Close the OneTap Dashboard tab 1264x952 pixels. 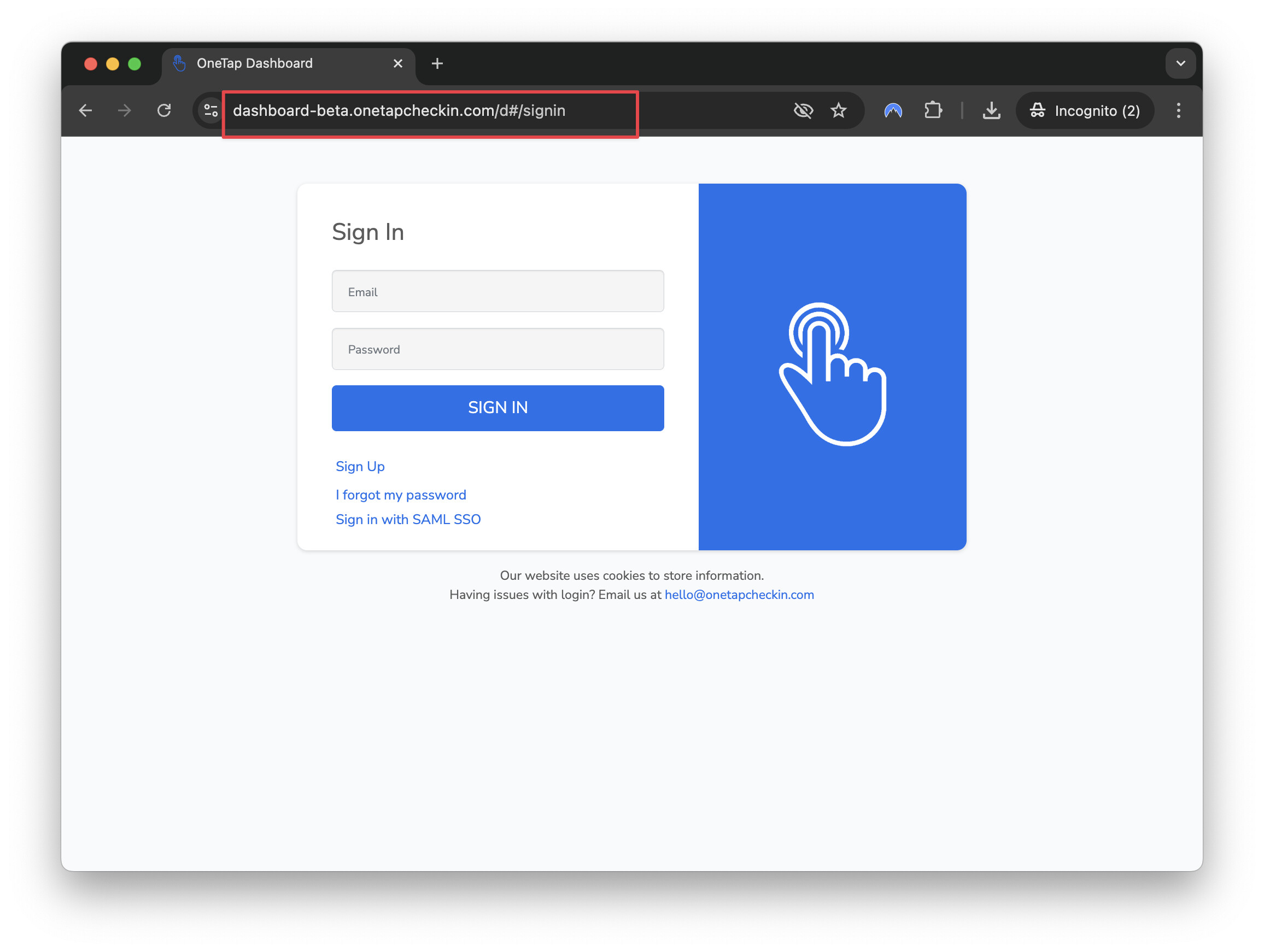(x=397, y=63)
